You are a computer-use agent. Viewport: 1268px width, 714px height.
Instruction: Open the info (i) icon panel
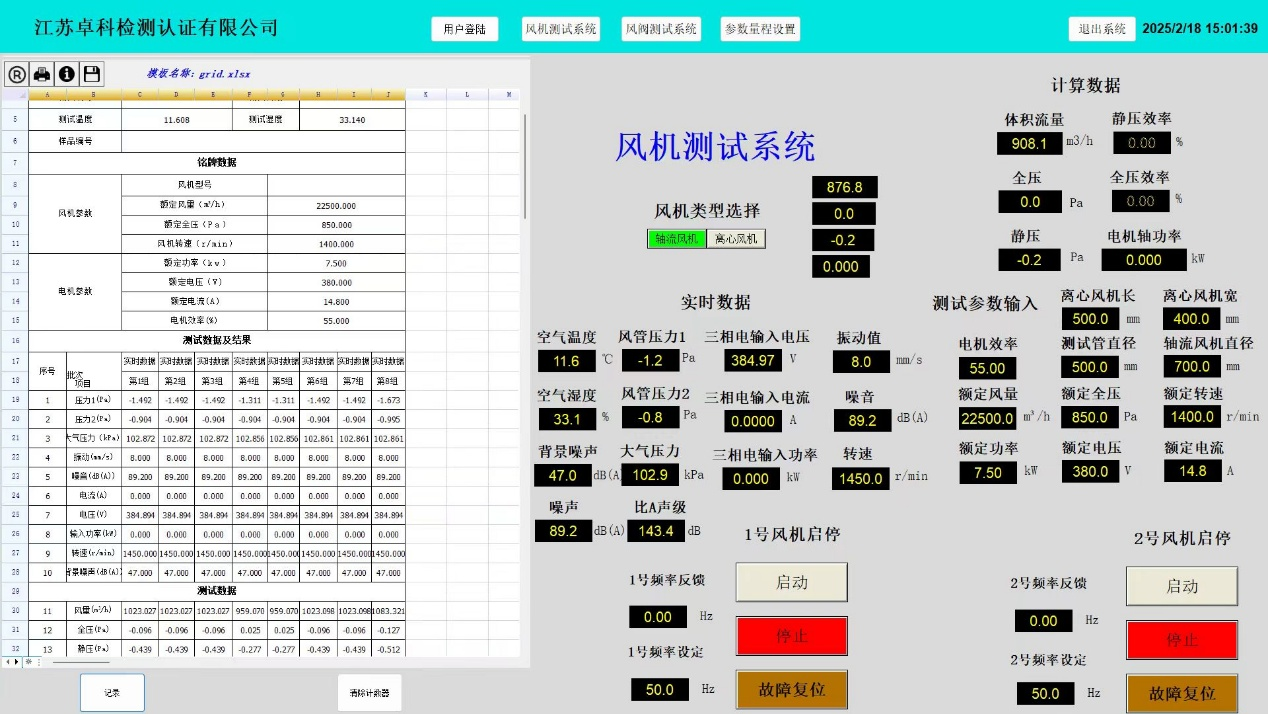tap(66, 73)
